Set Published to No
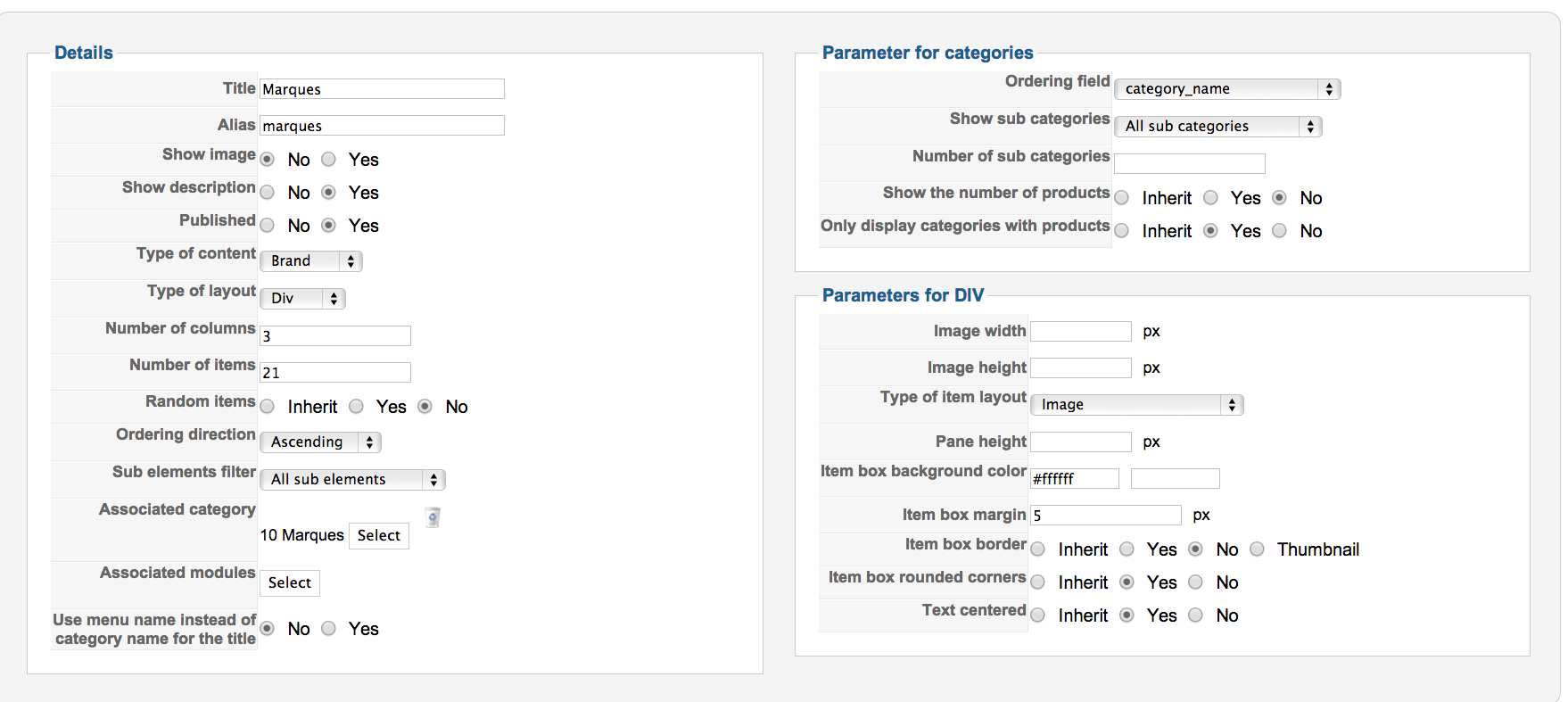The width and height of the screenshot is (1568, 702). pos(268,226)
